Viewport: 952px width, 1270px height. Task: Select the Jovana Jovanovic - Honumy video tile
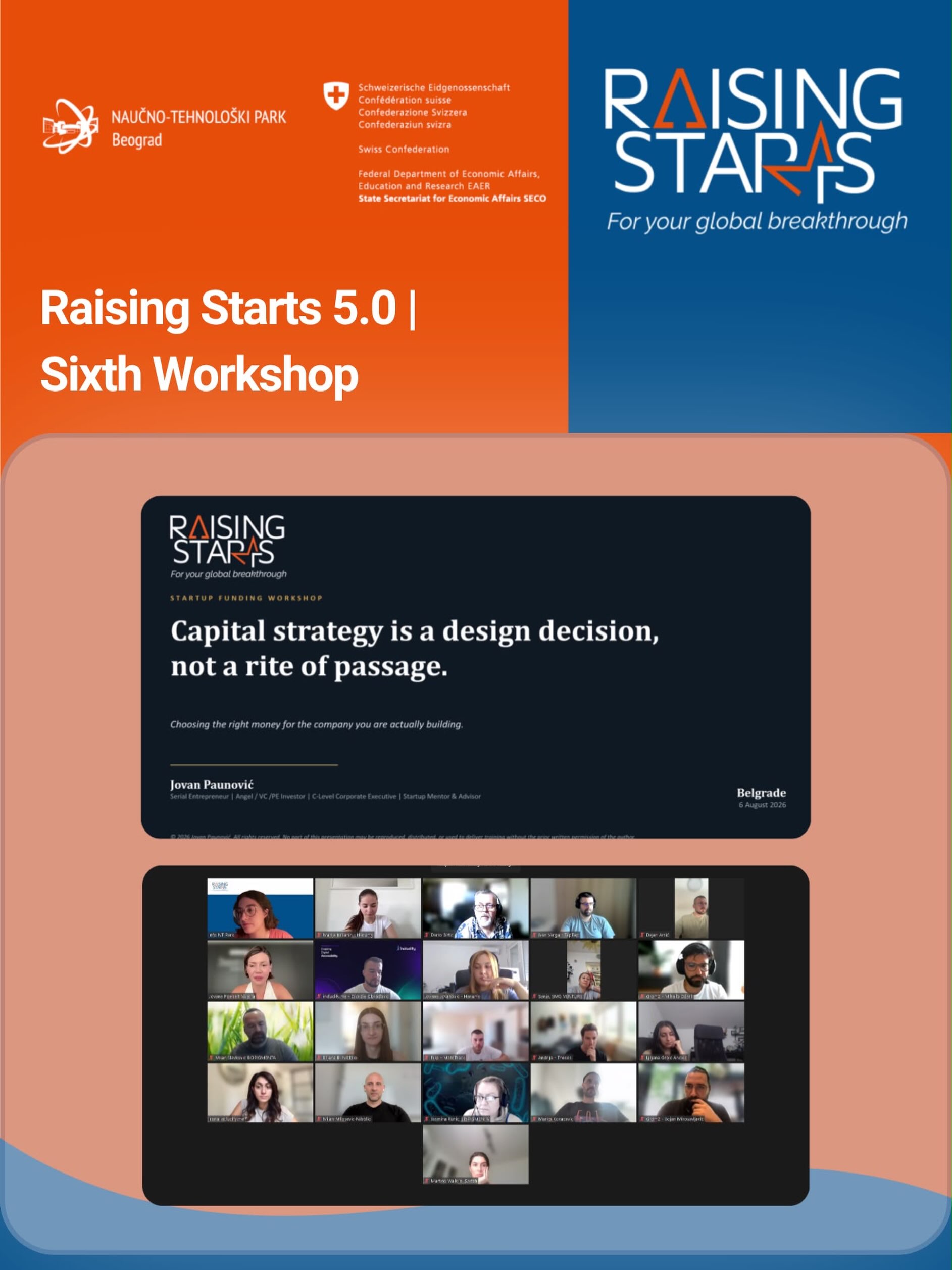tap(476, 970)
